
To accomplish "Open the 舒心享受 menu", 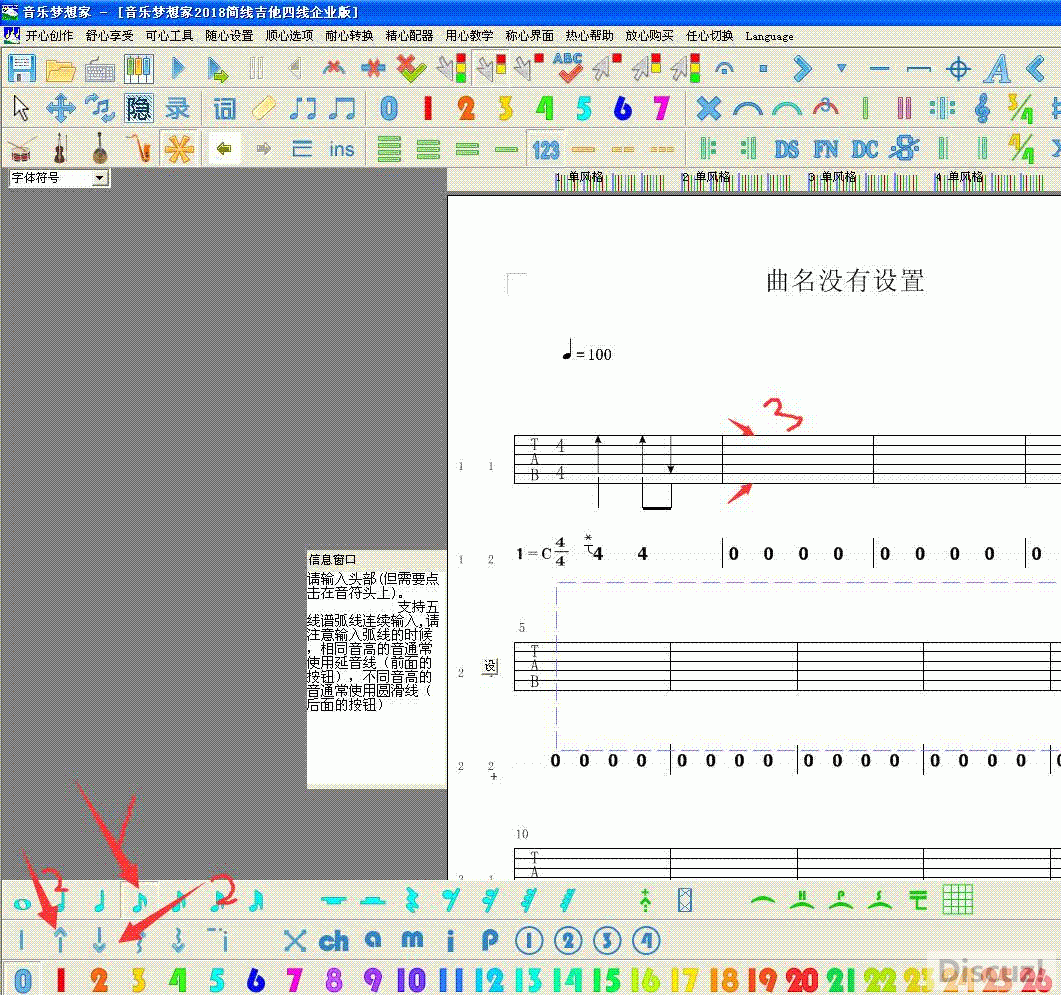I will (x=110, y=36).
